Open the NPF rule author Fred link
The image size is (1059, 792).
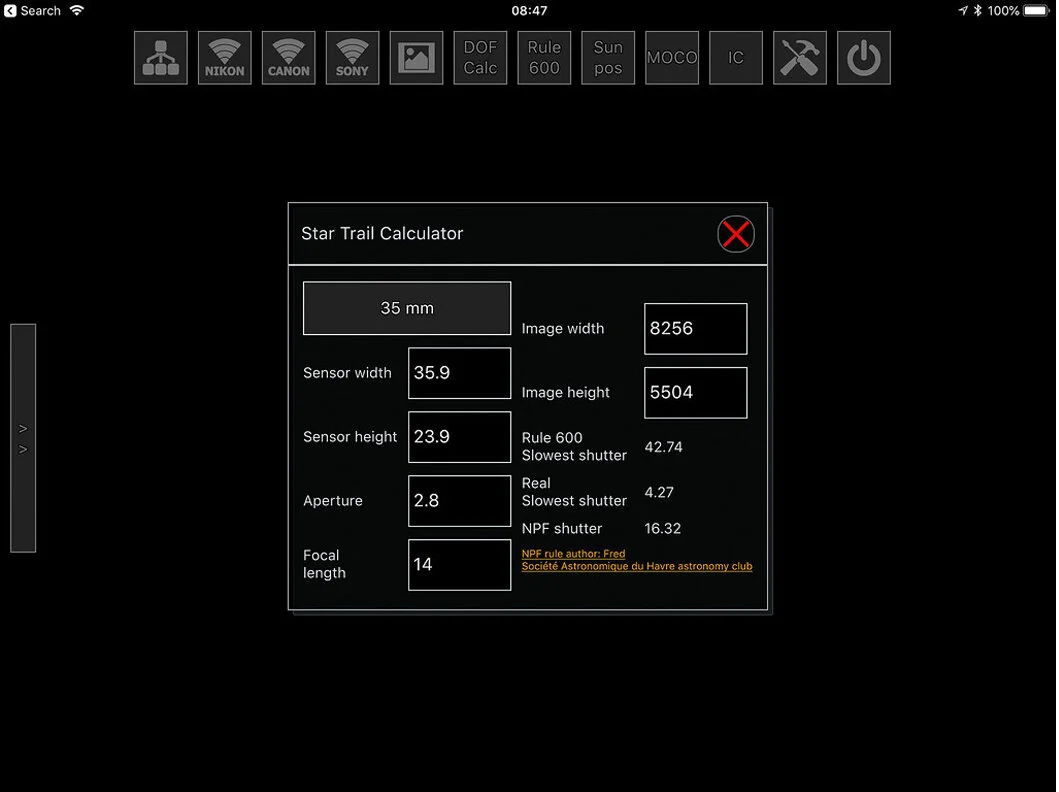point(573,554)
